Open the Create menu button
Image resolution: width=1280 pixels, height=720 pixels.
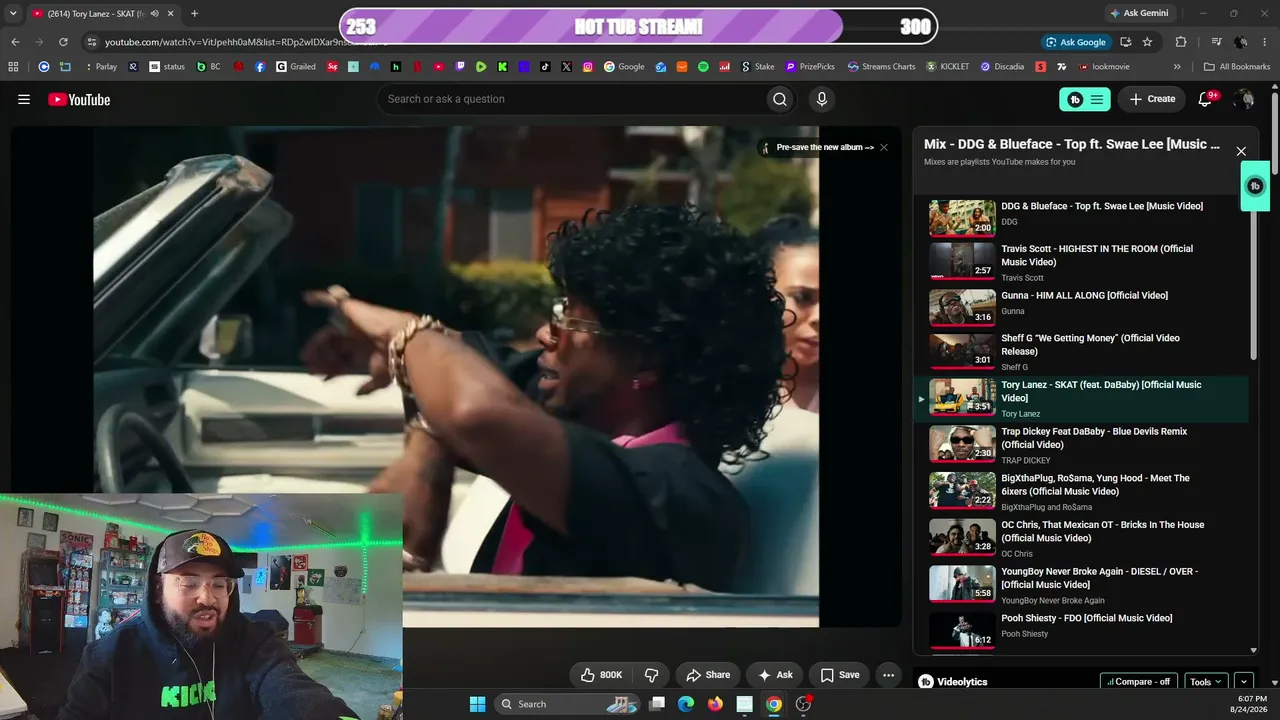[x=1152, y=99]
